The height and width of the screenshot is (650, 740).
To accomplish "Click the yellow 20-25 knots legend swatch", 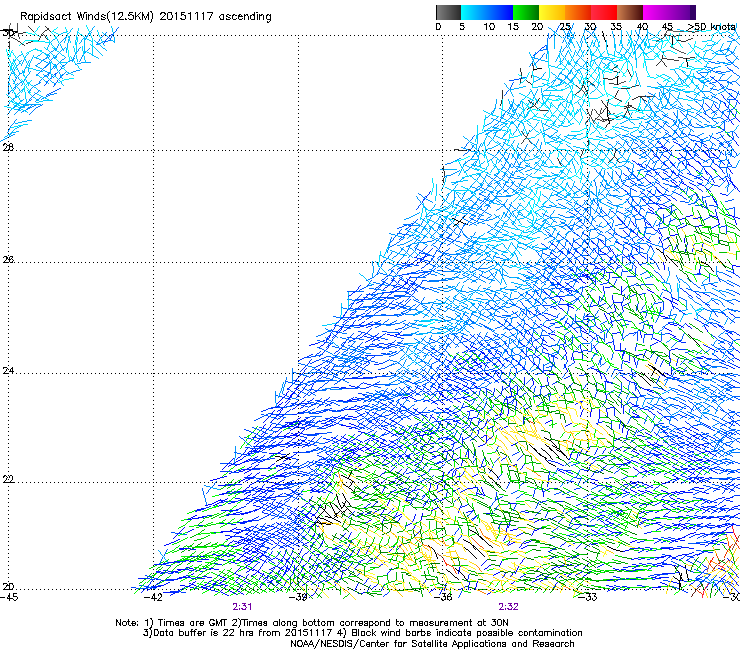I will click(552, 12).
